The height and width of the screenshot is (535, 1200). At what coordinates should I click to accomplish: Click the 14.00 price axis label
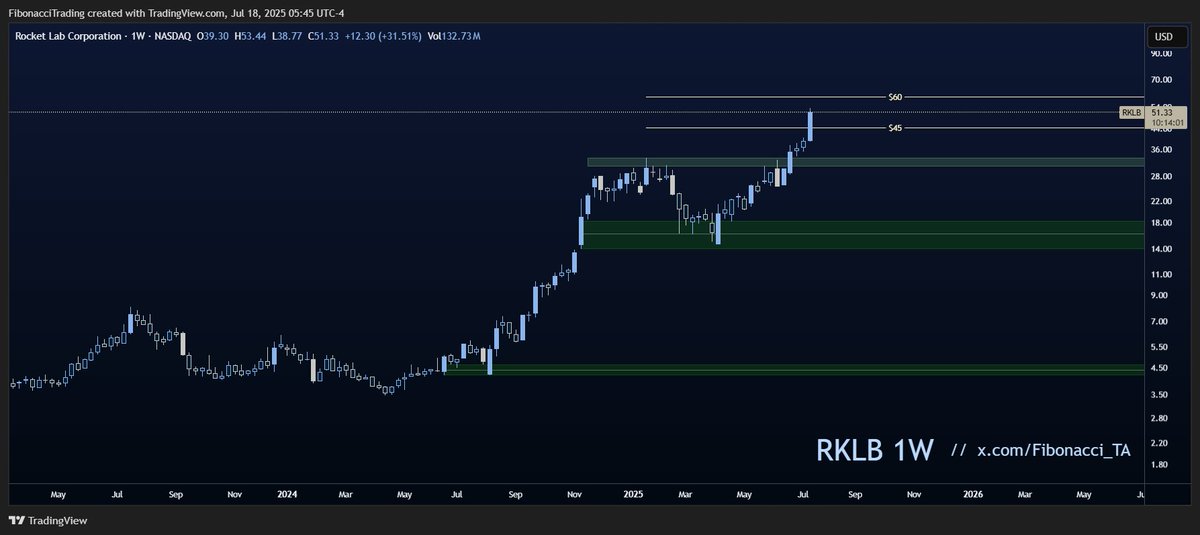tap(1161, 247)
